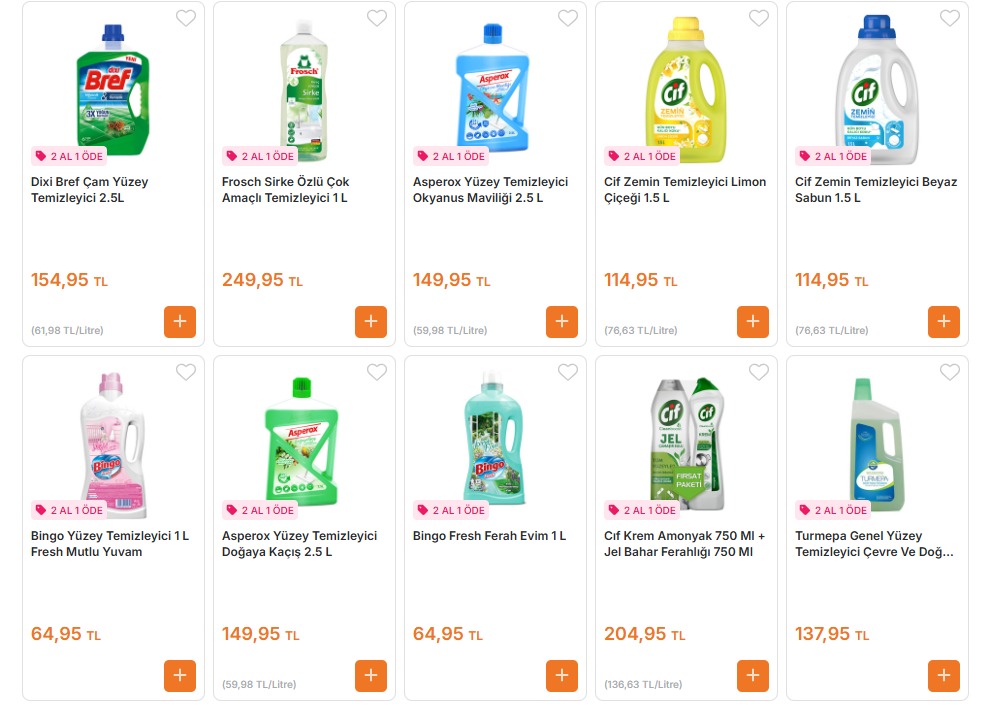
Task: Add Frosch Sirke Özlü cleaner to cart
Action: coord(371,322)
